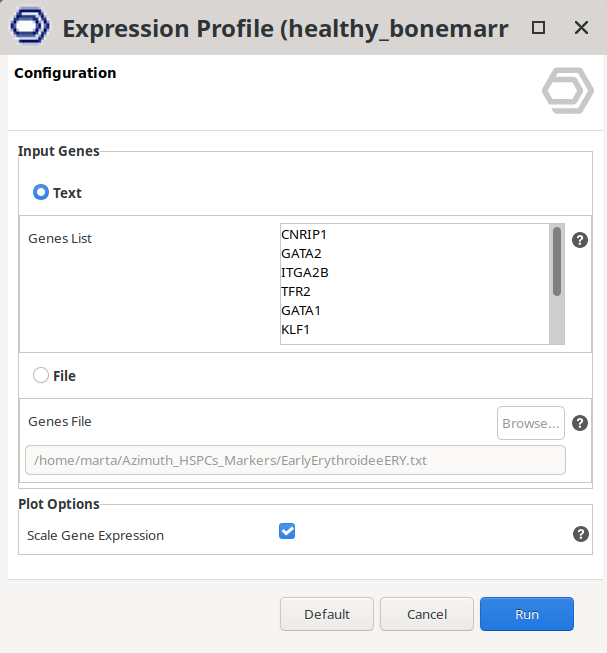The height and width of the screenshot is (653, 607).
Task: Click the Genes List scrollbar handle
Action: pos(557,261)
